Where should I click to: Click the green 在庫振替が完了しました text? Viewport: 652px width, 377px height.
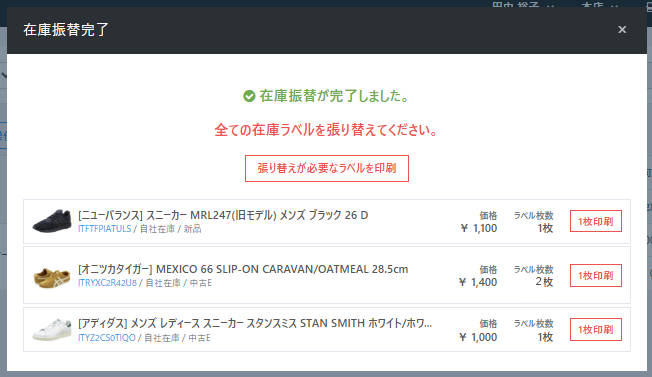tap(335, 96)
